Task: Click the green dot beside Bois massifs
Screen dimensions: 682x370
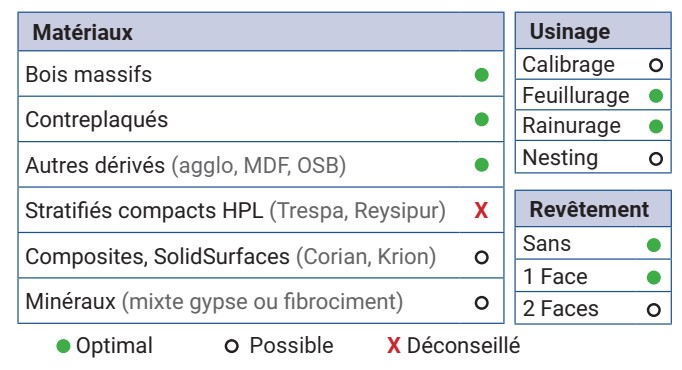Action: 481,75
